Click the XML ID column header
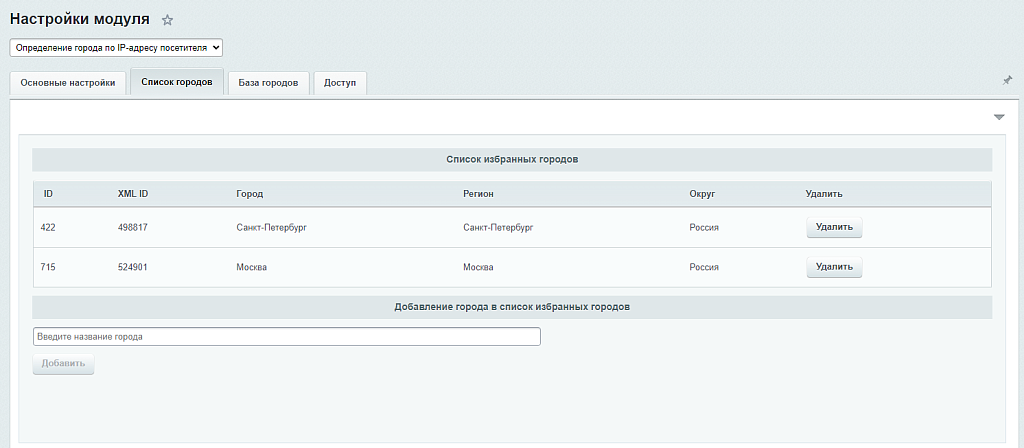This screenshot has height=448, width=1024. coord(133,193)
